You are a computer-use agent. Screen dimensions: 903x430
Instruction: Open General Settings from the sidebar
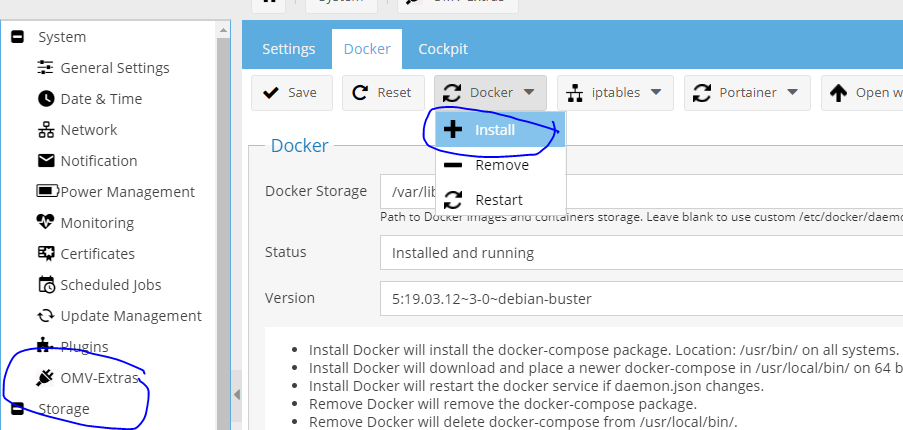click(114, 68)
